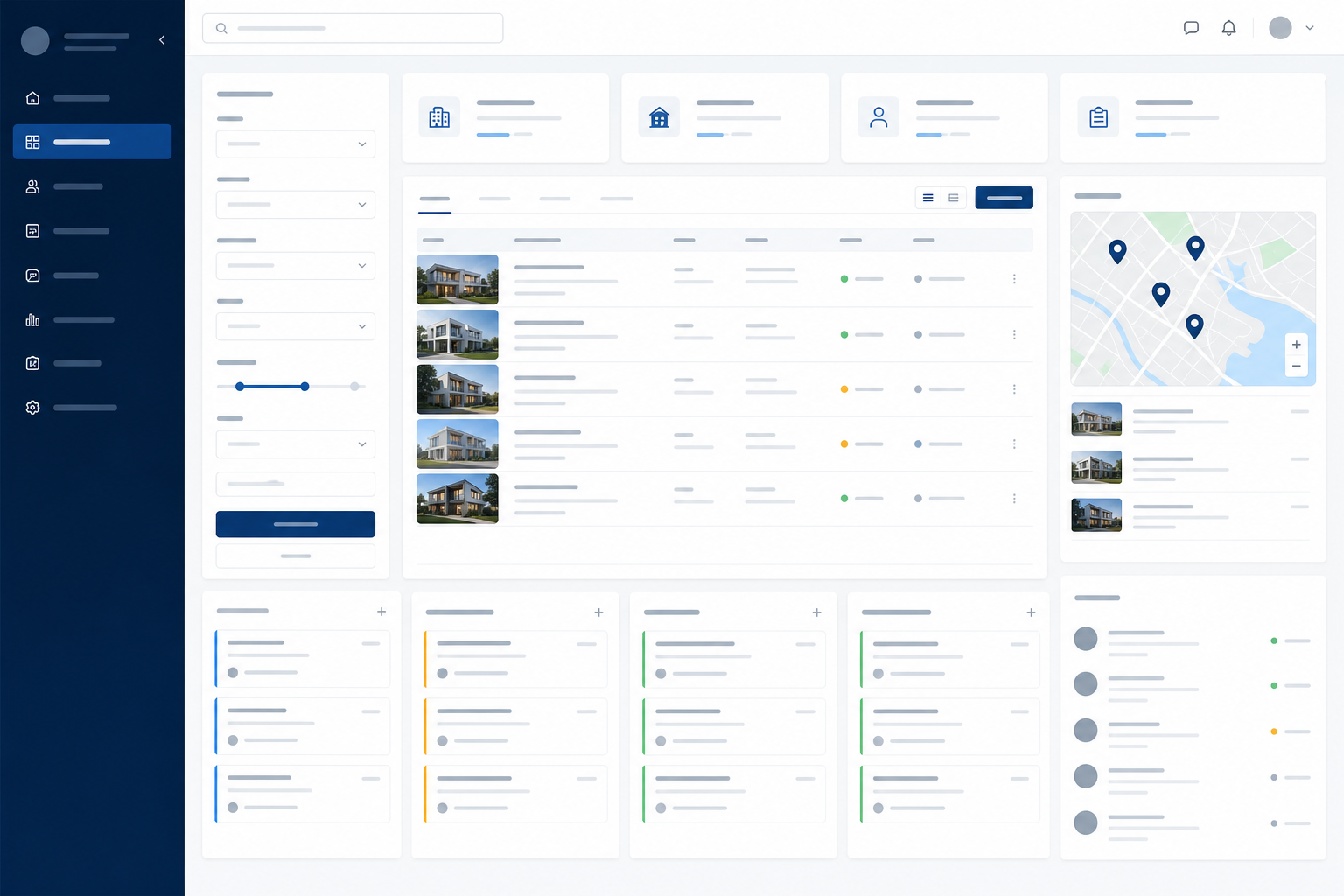Click plus icon of third kanban column
1344x896 pixels.
tap(816, 612)
